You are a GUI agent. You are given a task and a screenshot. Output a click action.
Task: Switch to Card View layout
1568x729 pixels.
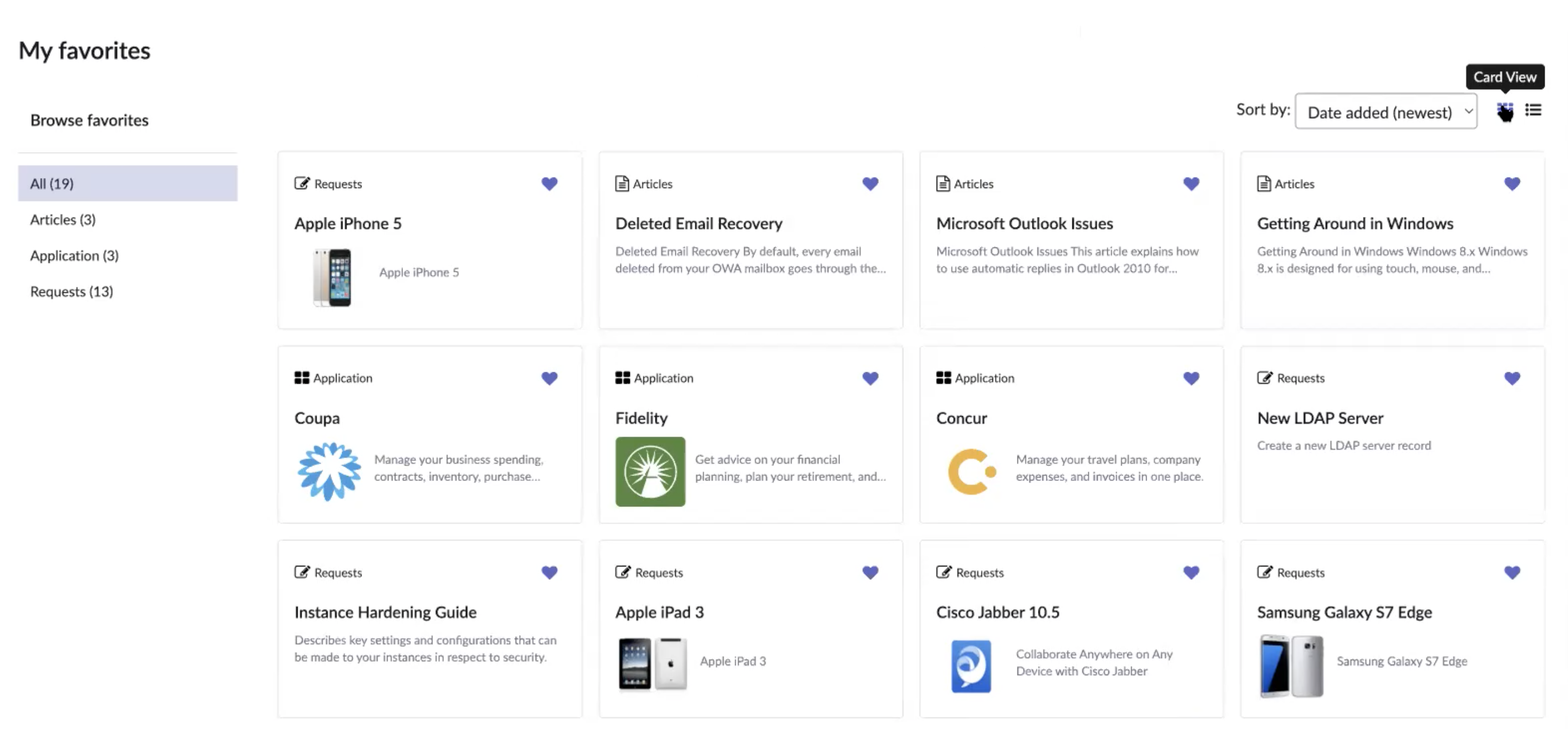click(1505, 110)
